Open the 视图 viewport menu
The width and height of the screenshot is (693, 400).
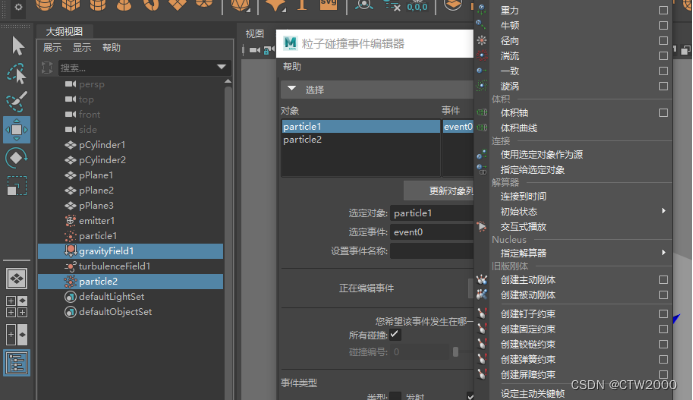[255, 34]
